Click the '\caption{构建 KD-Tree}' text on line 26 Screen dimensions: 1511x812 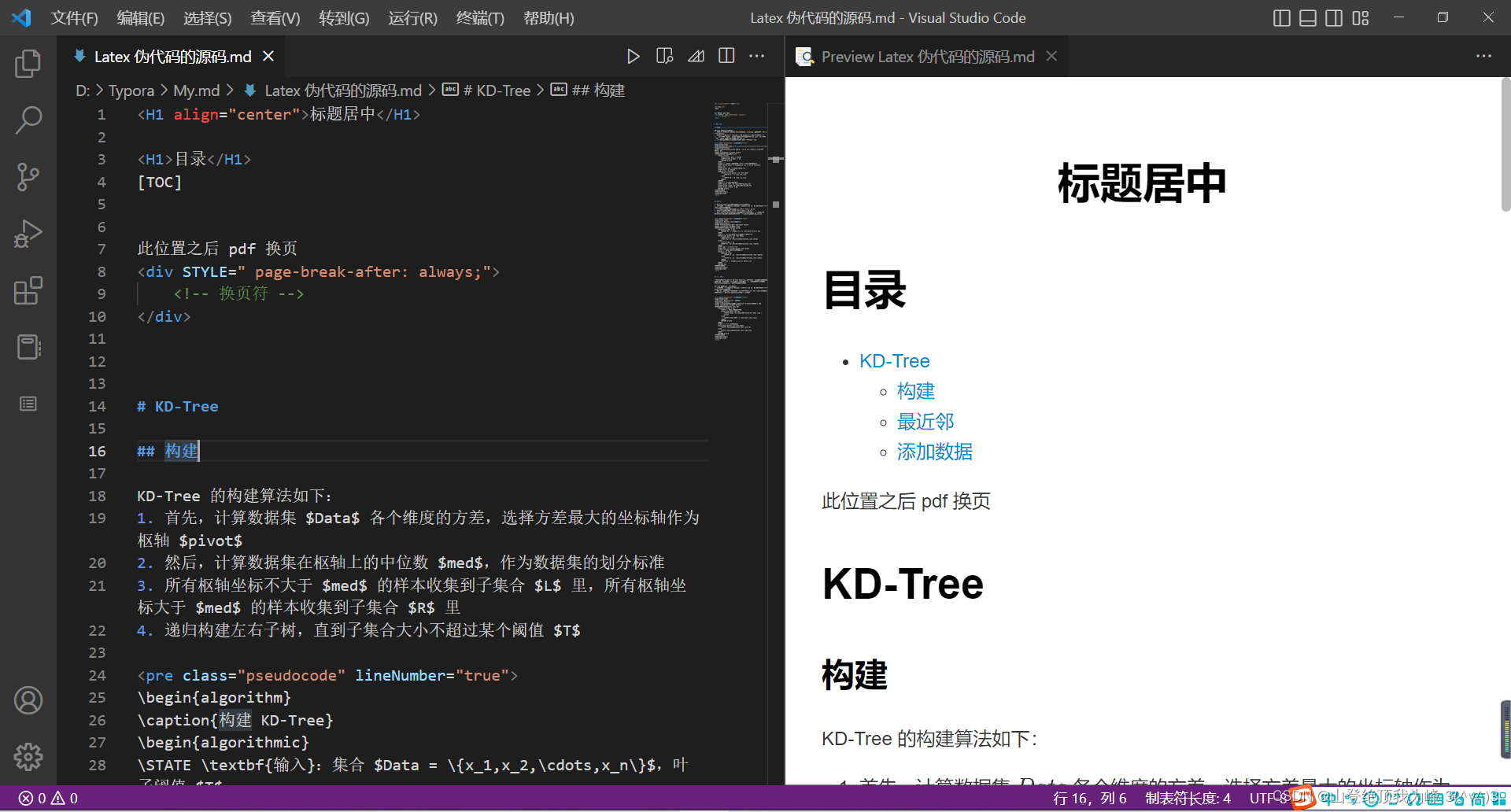pos(235,720)
